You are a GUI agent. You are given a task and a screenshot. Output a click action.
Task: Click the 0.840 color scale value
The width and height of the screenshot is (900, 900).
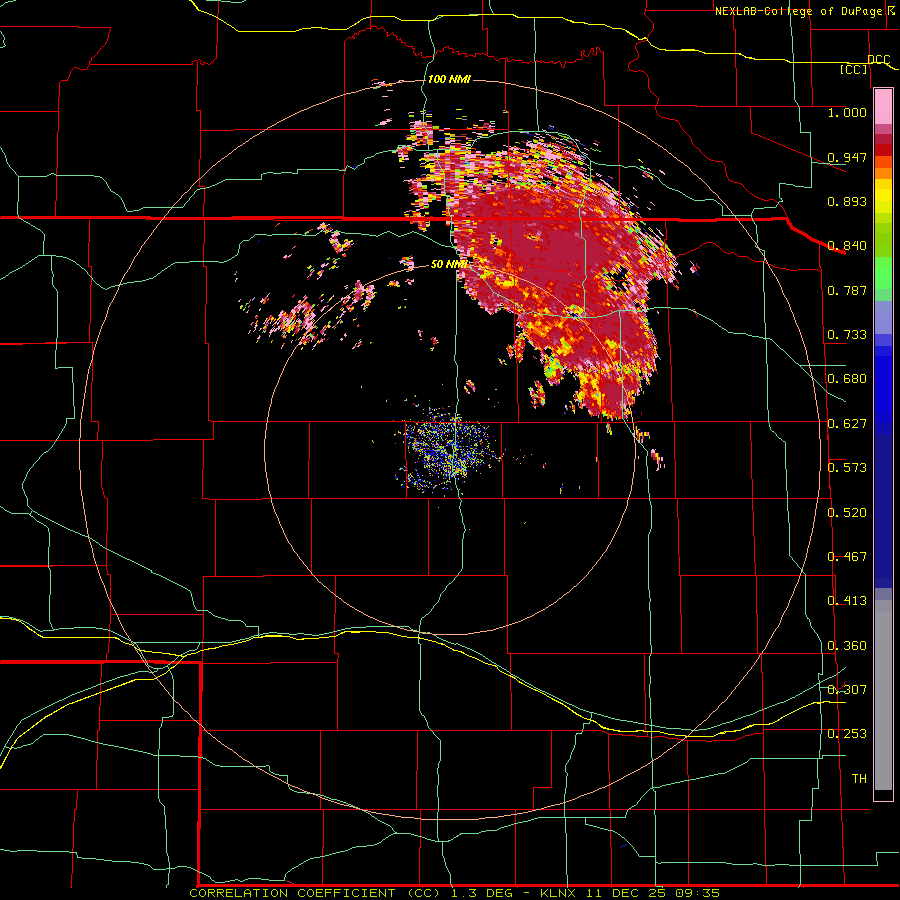847,246
